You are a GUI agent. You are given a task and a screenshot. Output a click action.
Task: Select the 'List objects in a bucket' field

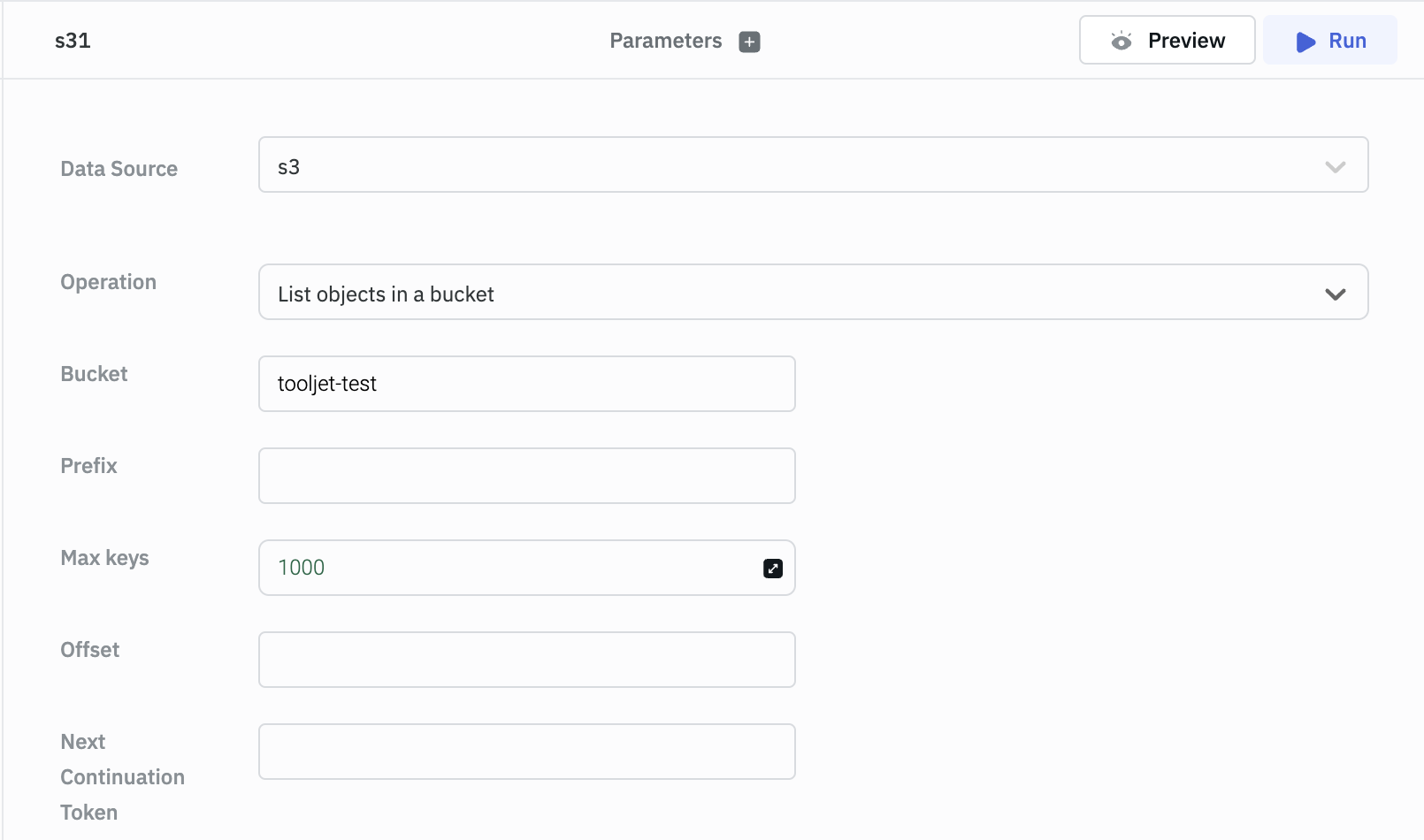pyautogui.click(x=796, y=293)
